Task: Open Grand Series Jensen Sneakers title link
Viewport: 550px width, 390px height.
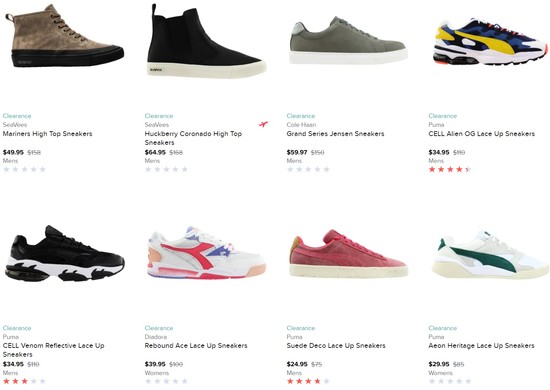Action: 335,134
